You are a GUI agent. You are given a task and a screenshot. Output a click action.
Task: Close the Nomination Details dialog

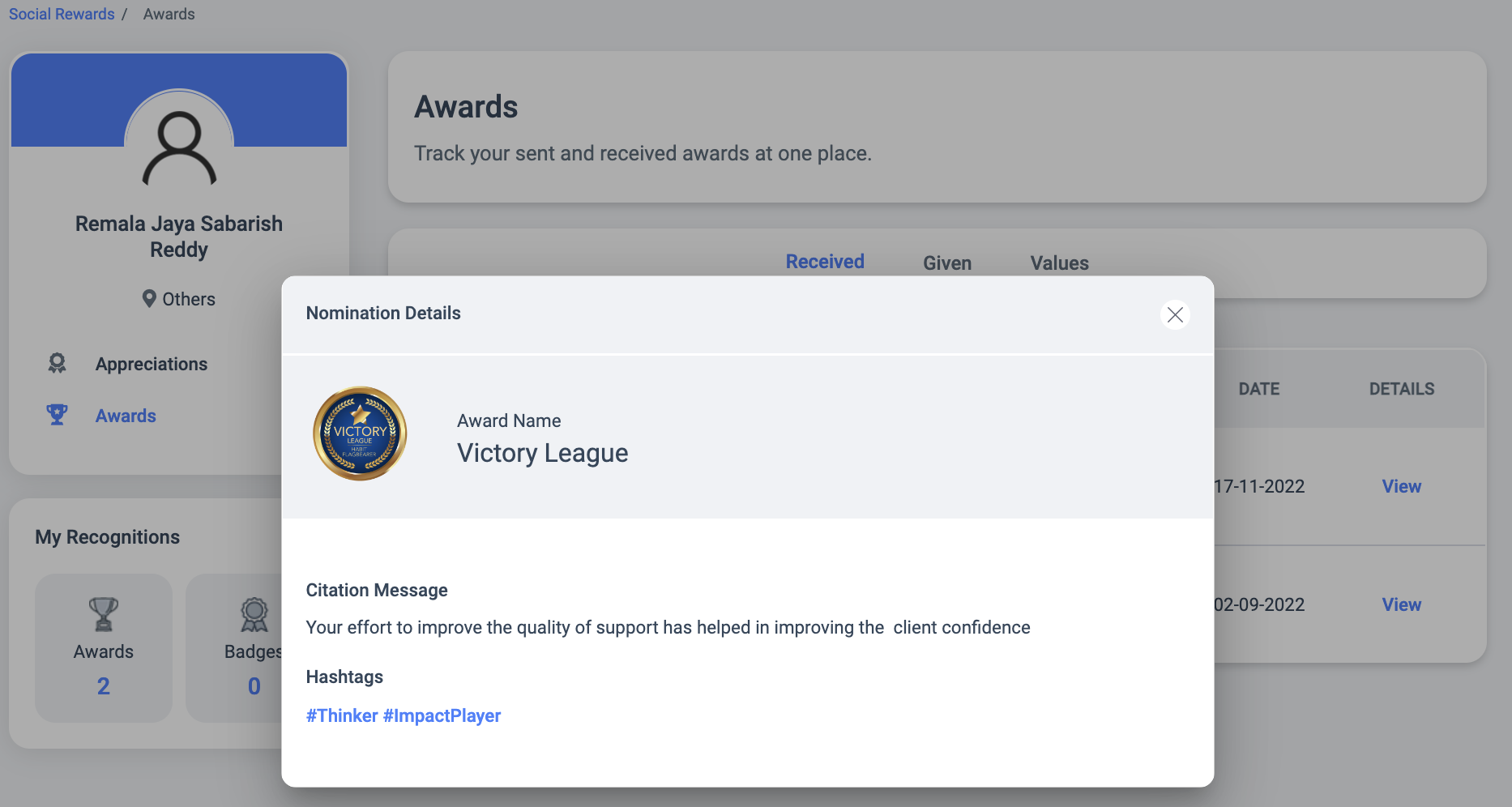[1175, 314]
